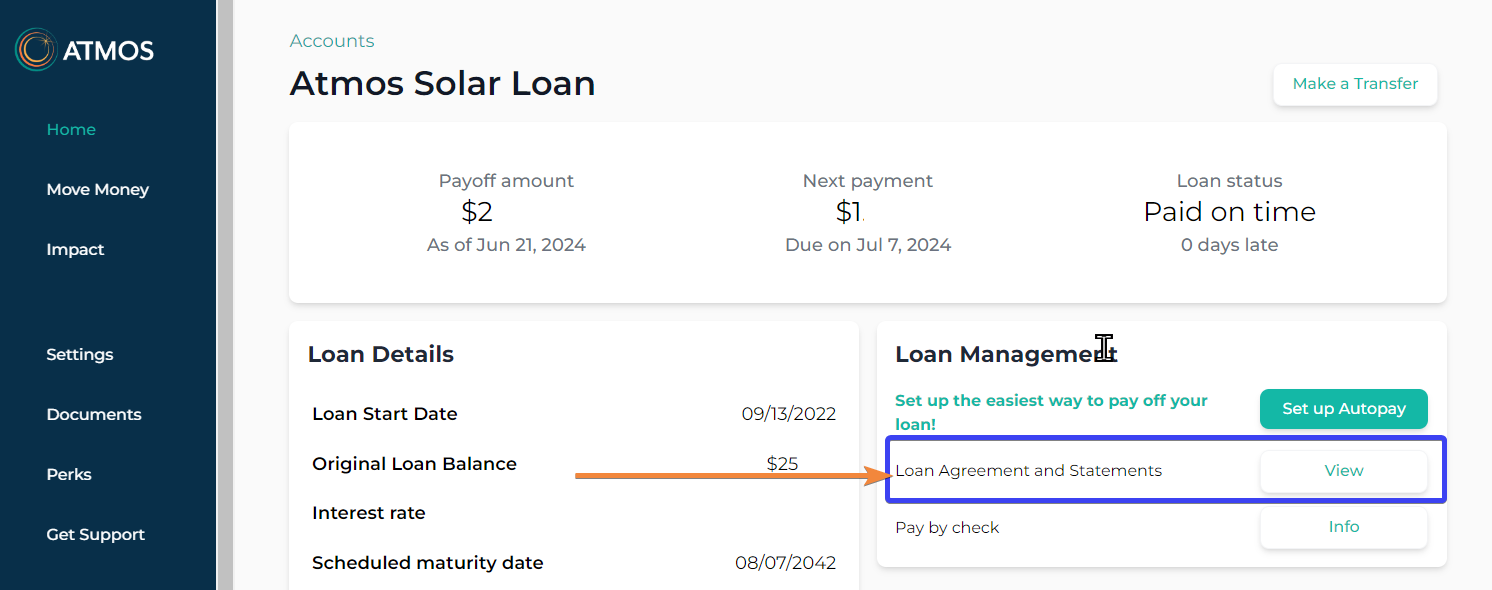Select Get Support in sidebar

click(x=95, y=535)
